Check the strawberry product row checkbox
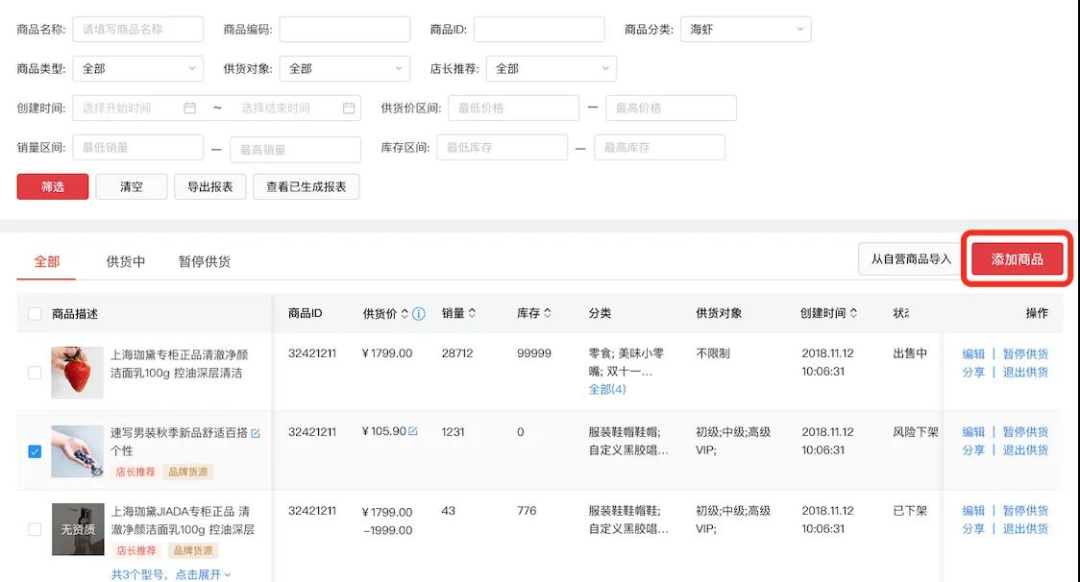 coord(34,372)
